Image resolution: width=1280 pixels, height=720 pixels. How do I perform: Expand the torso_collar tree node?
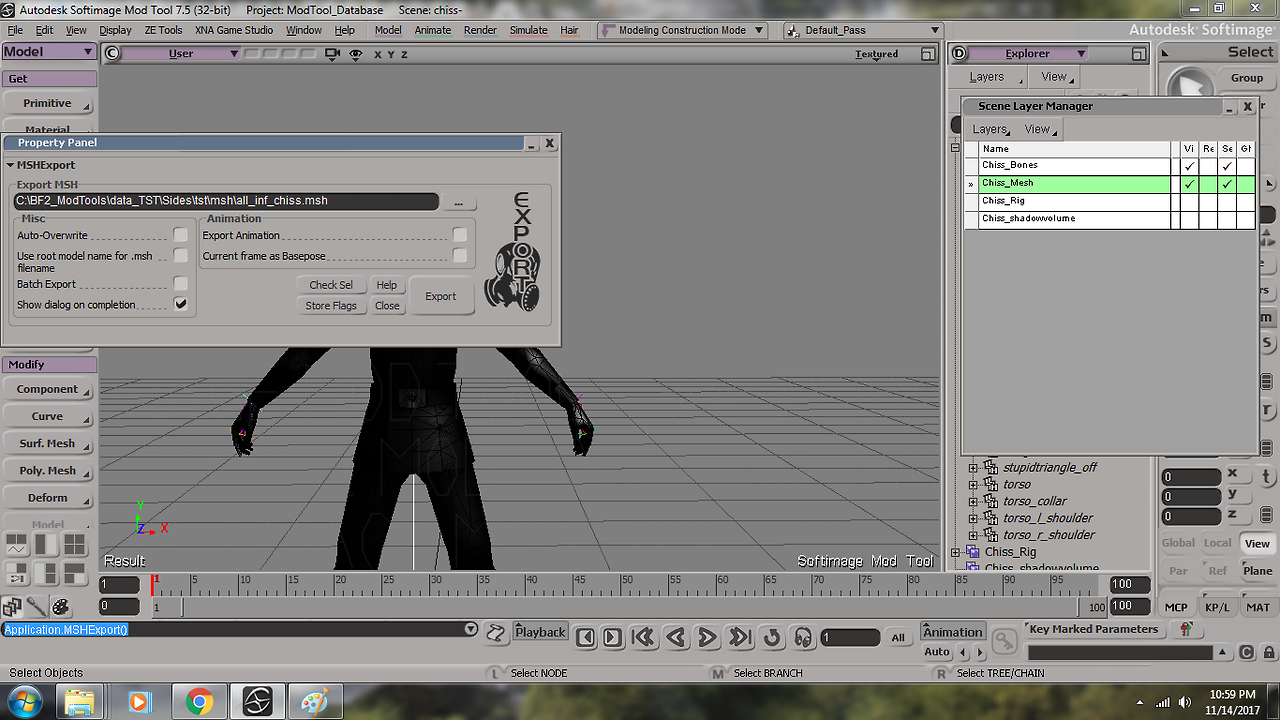pos(973,501)
